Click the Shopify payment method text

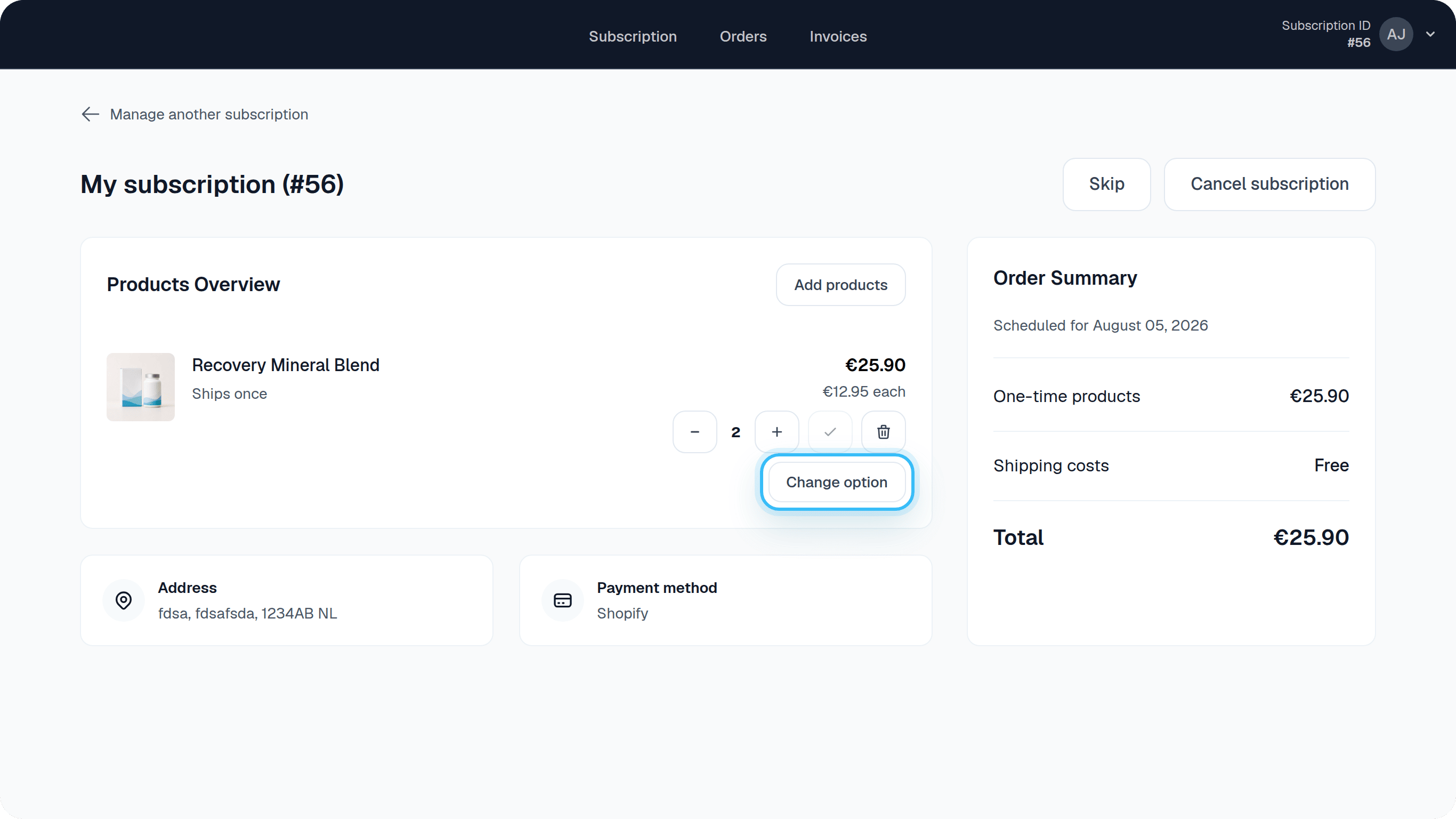(x=622, y=613)
